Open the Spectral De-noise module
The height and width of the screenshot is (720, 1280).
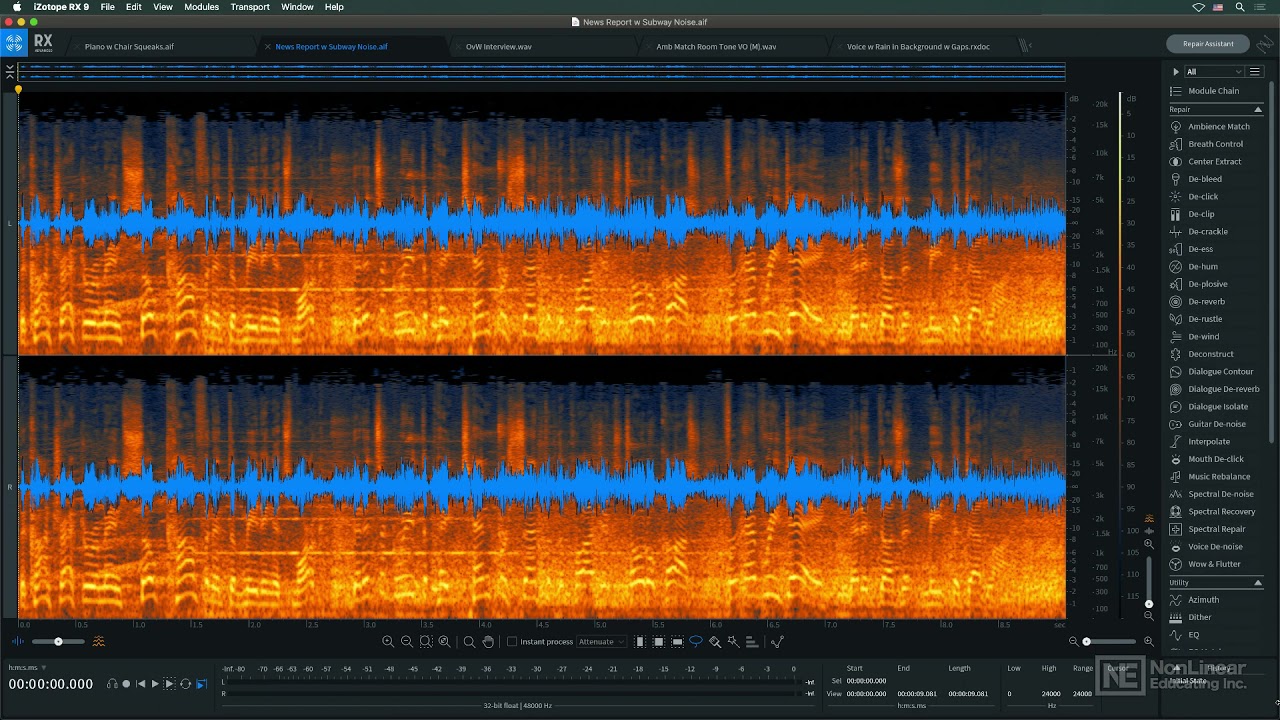[1220, 494]
